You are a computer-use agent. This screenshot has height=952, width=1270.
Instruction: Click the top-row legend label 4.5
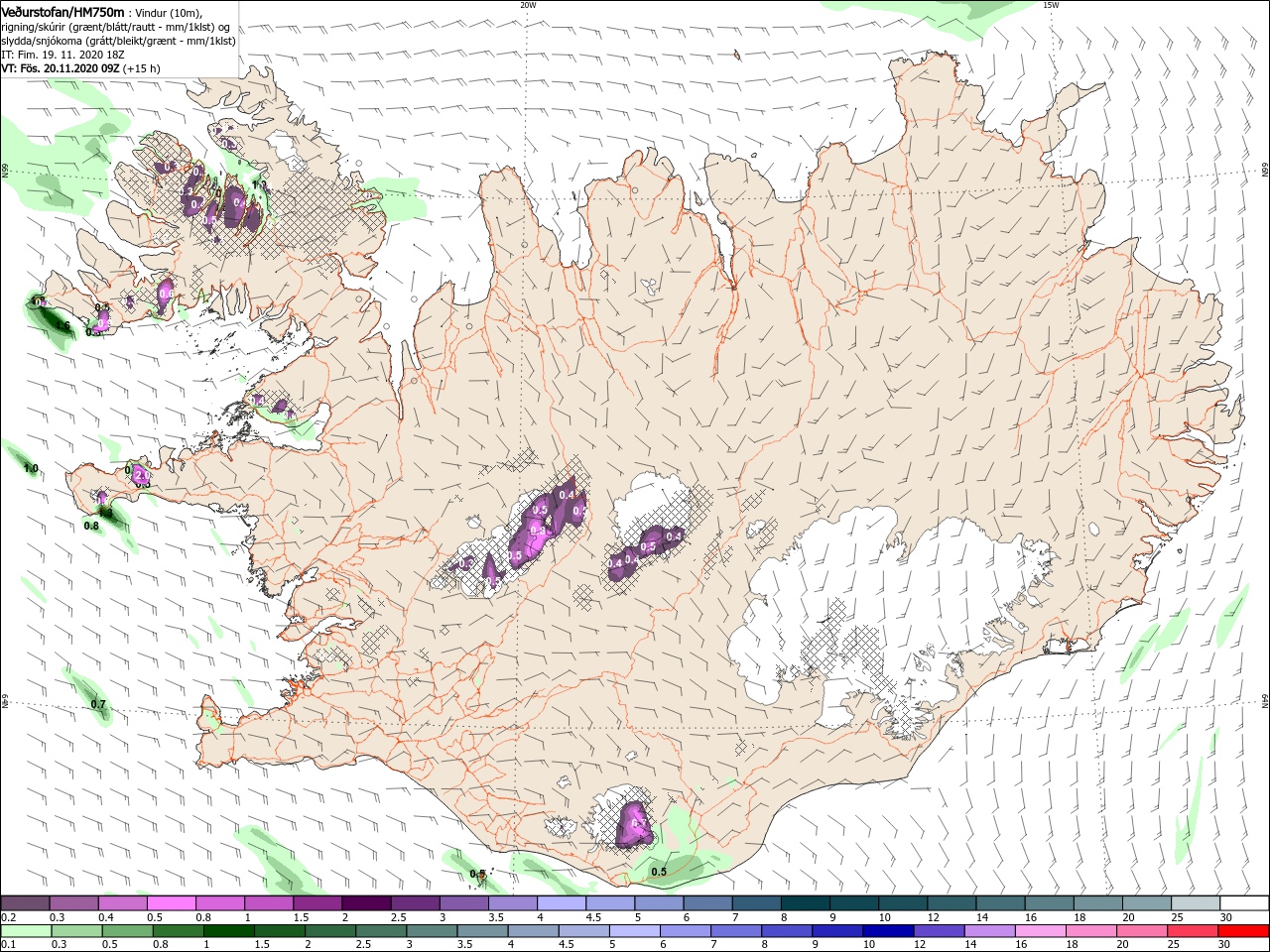(x=593, y=917)
